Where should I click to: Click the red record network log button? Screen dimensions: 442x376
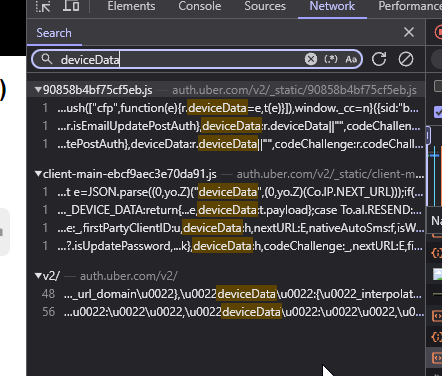coord(438,32)
